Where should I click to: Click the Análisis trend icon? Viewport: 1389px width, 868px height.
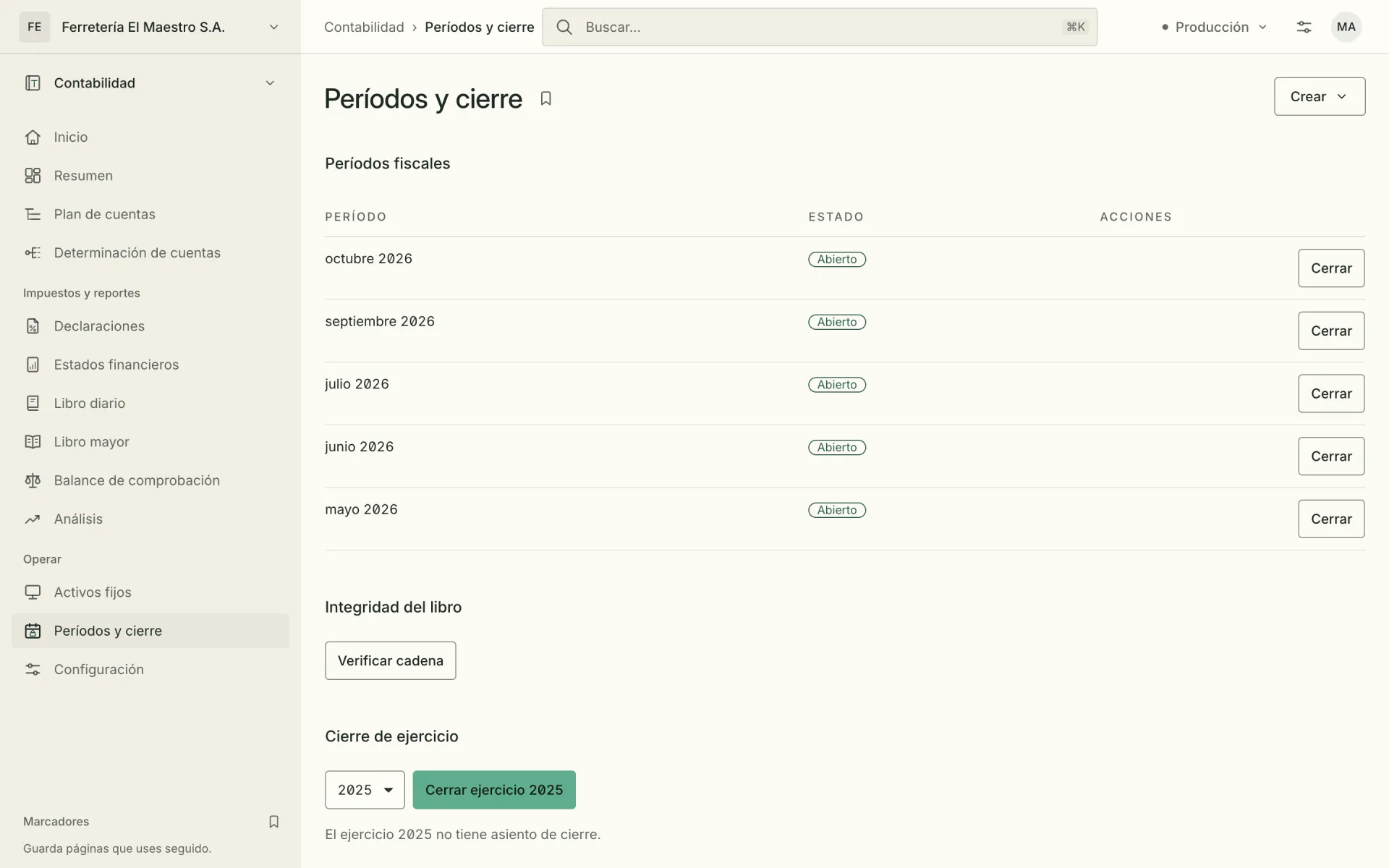click(x=33, y=519)
